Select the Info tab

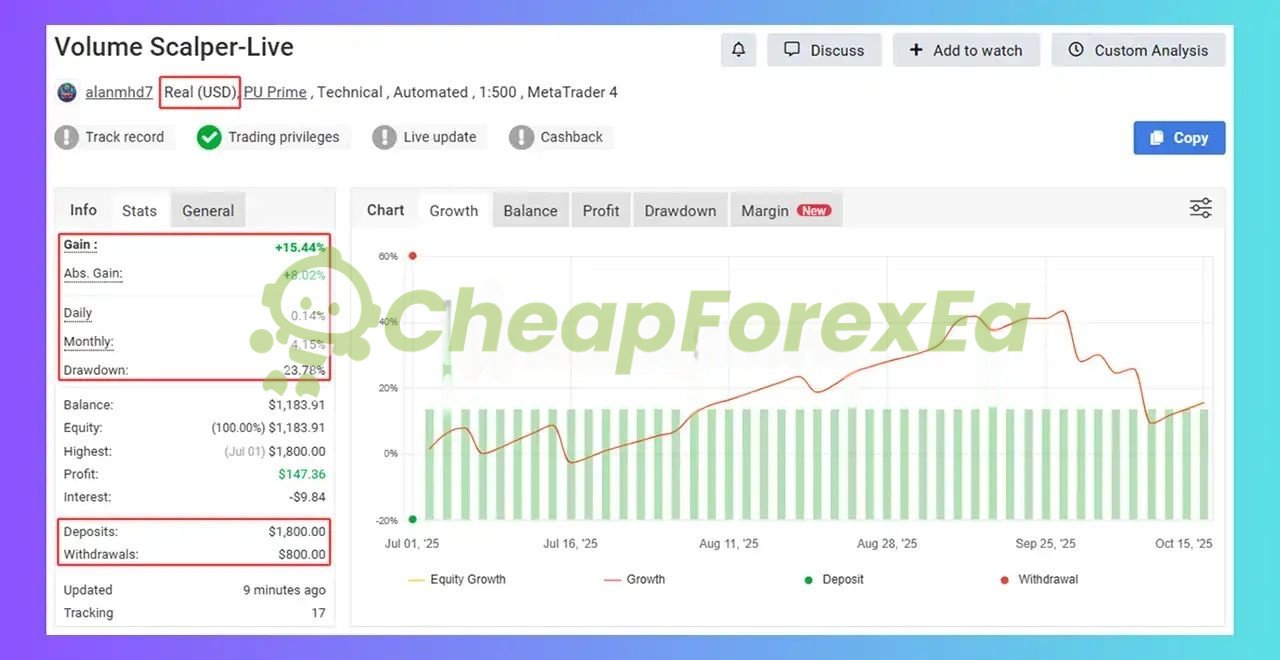click(x=83, y=210)
